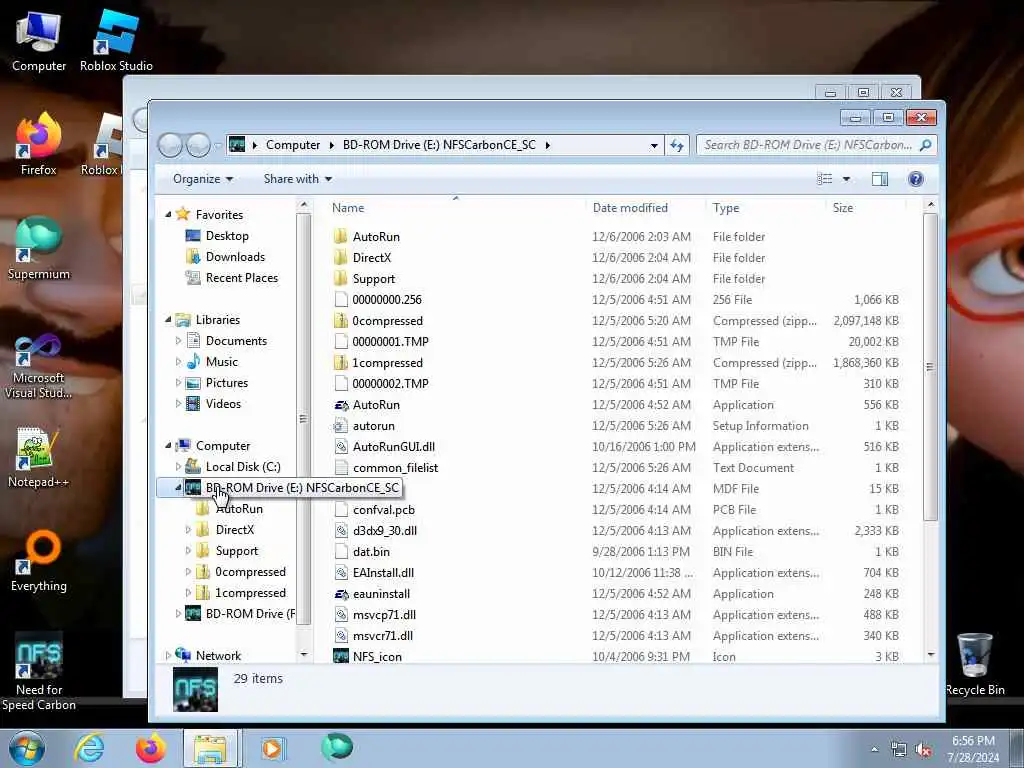Select 0compressed in the navigation tree

pos(241,571)
